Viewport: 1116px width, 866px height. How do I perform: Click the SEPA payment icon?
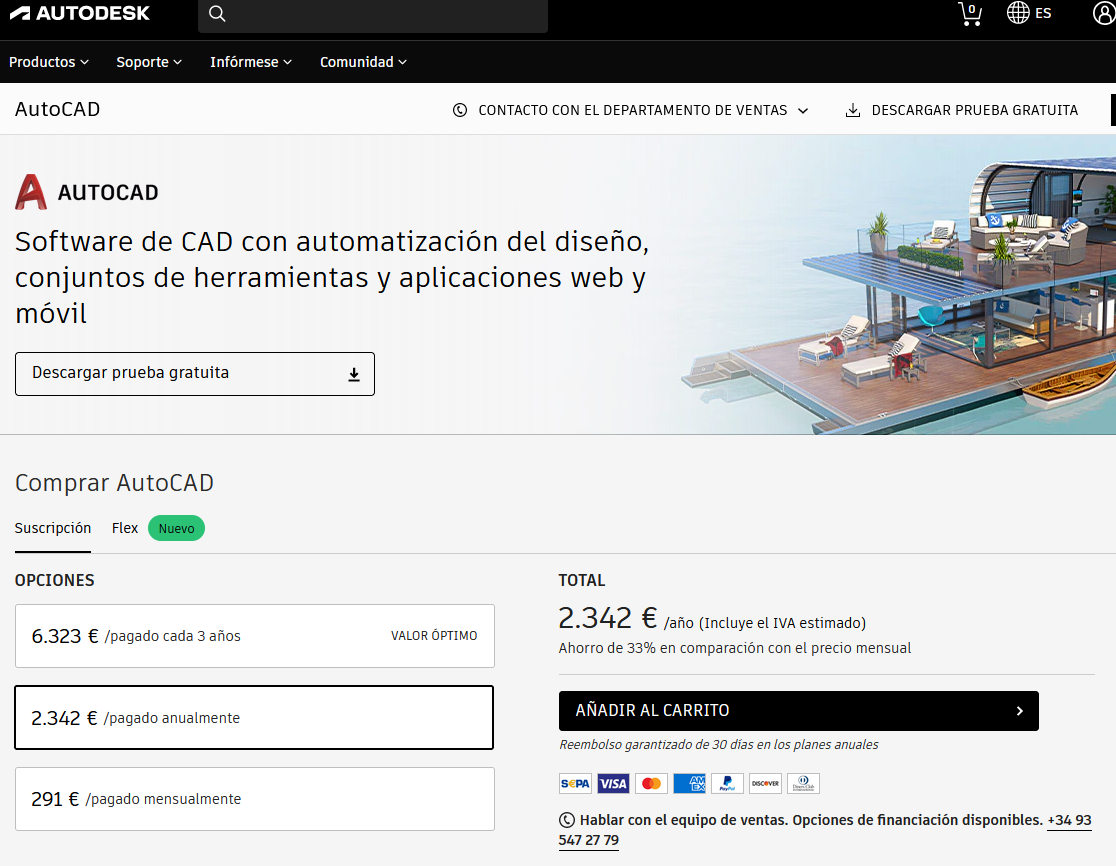coord(575,783)
